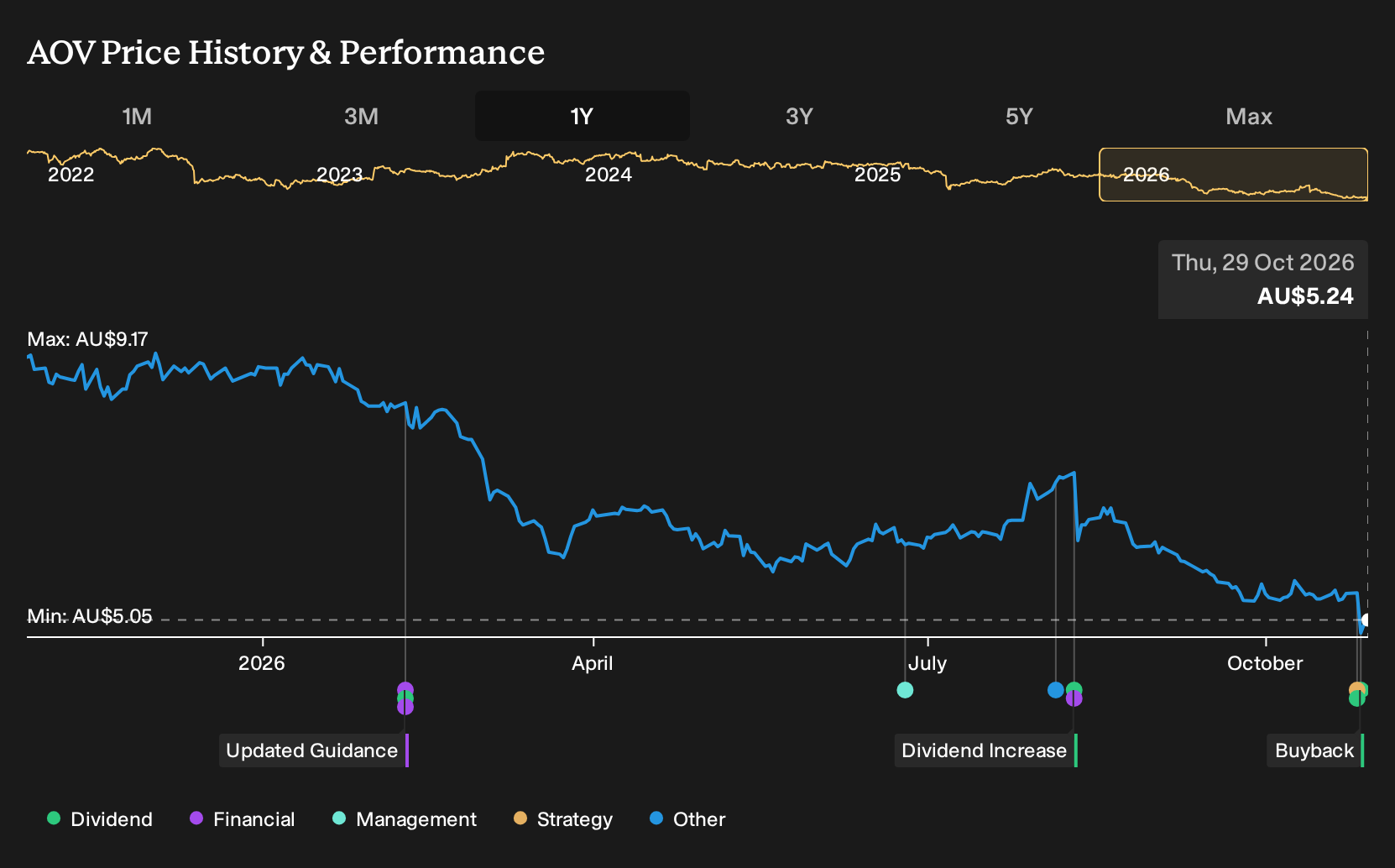Click the July axis label
Screen dimensions: 1395x868
tap(927, 663)
